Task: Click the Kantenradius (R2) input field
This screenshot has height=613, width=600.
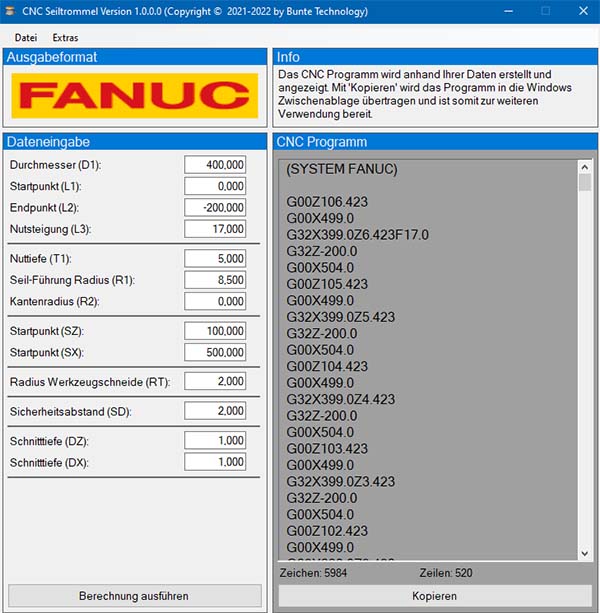Action: click(215, 301)
